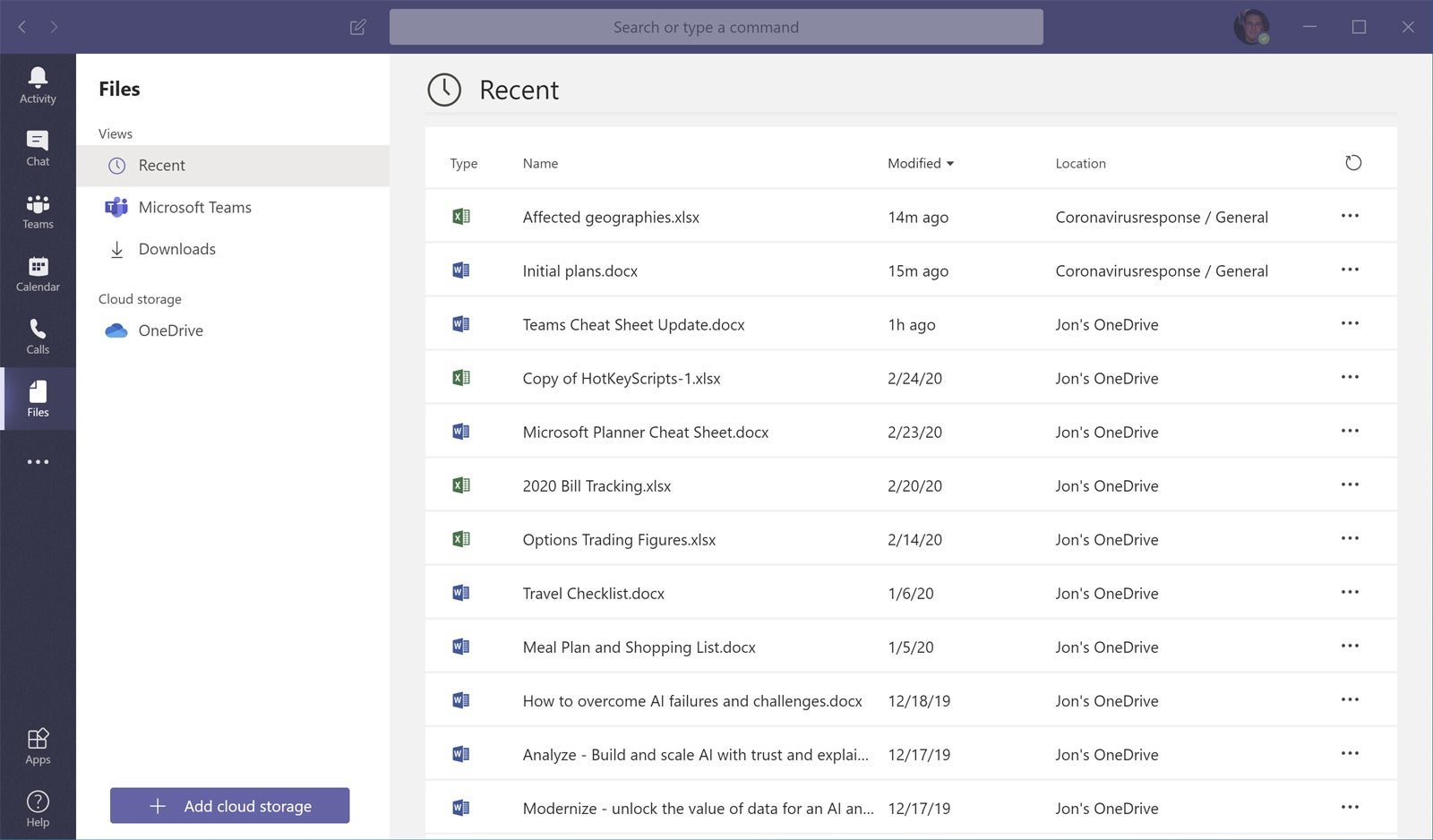Click Excel icon for 2020 Bill Tracking
The height and width of the screenshot is (840, 1433).
(461, 485)
